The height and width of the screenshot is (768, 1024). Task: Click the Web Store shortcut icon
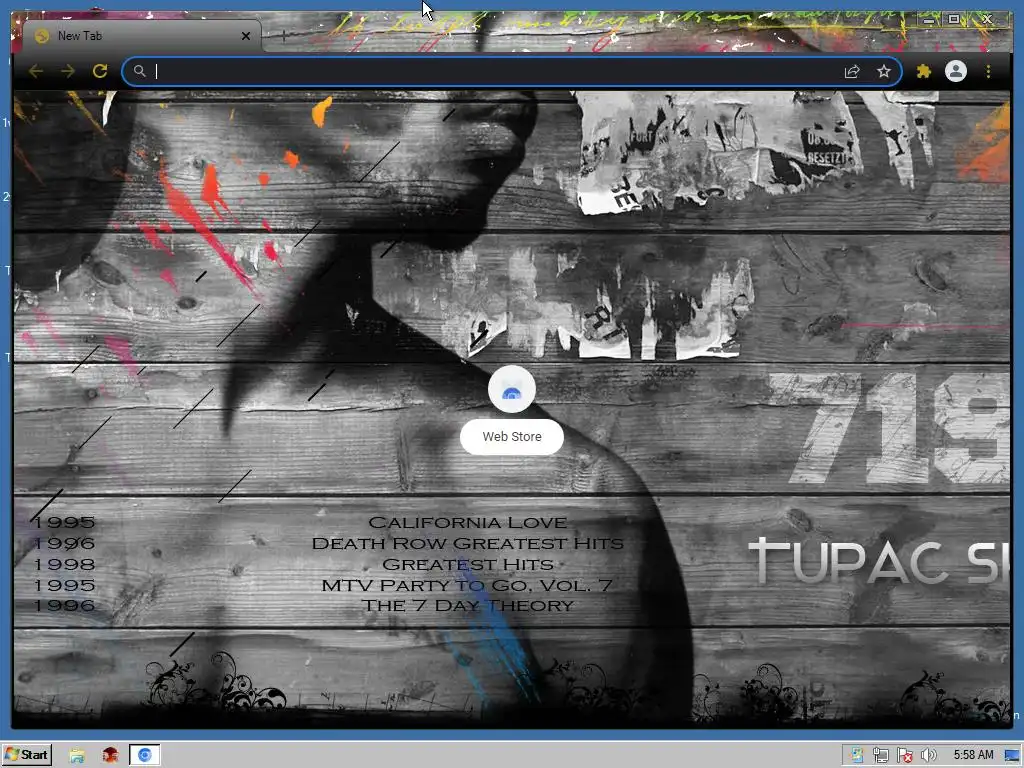(512, 389)
